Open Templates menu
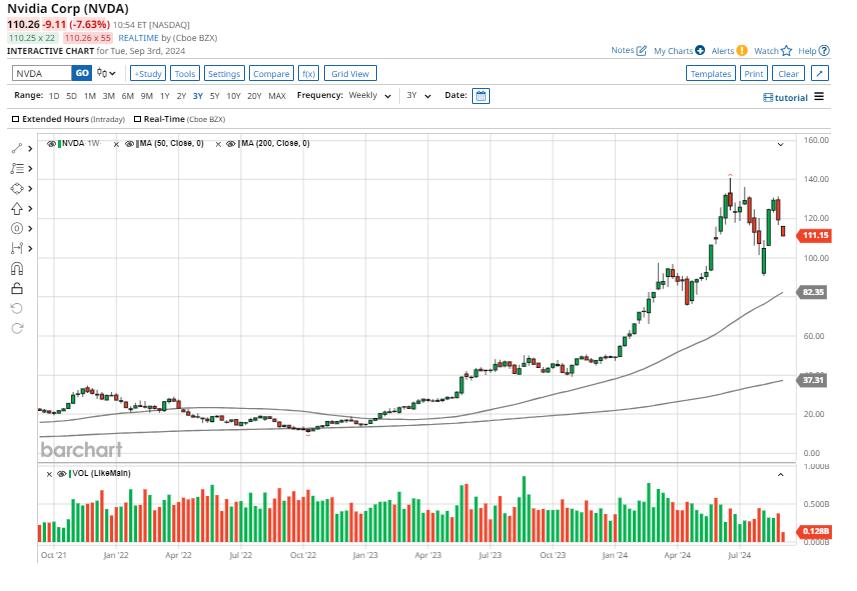This screenshot has width=857, height=591. (x=711, y=73)
